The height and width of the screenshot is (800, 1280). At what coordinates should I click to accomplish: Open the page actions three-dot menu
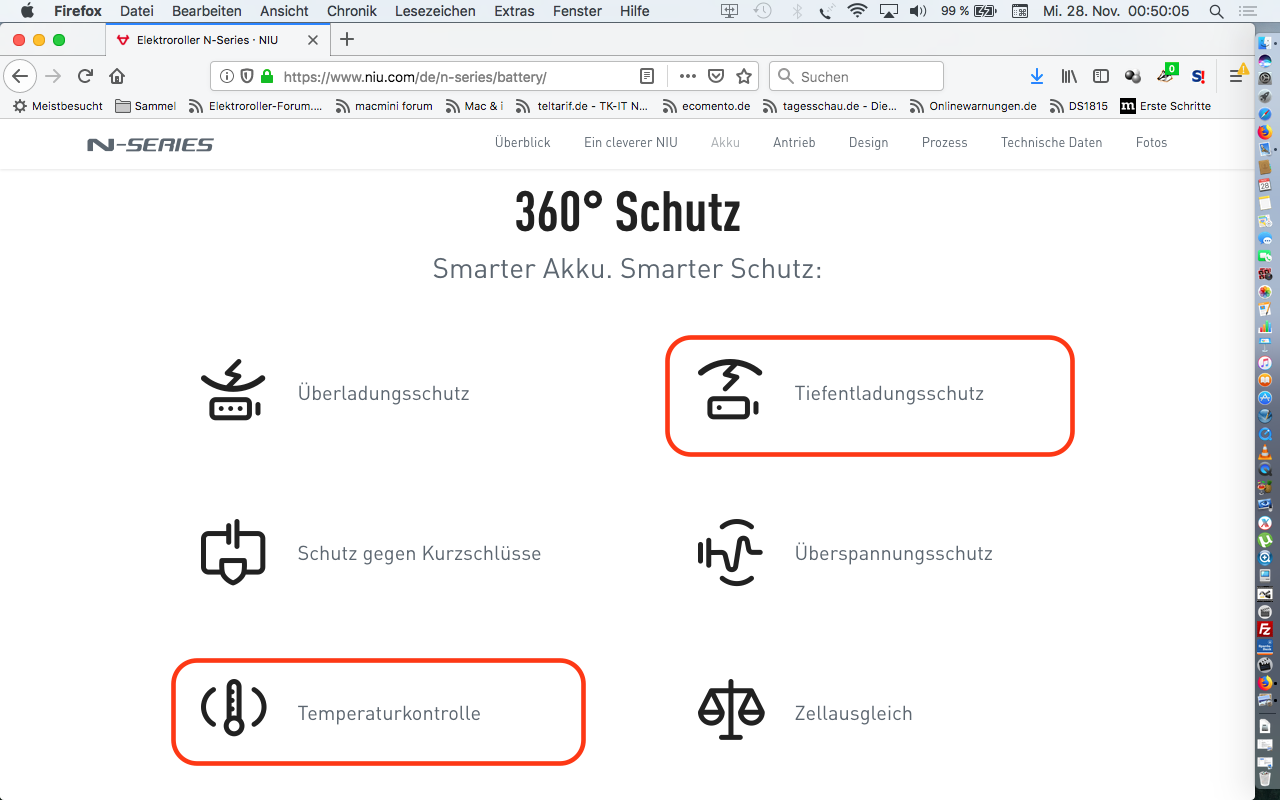click(687, 76)
